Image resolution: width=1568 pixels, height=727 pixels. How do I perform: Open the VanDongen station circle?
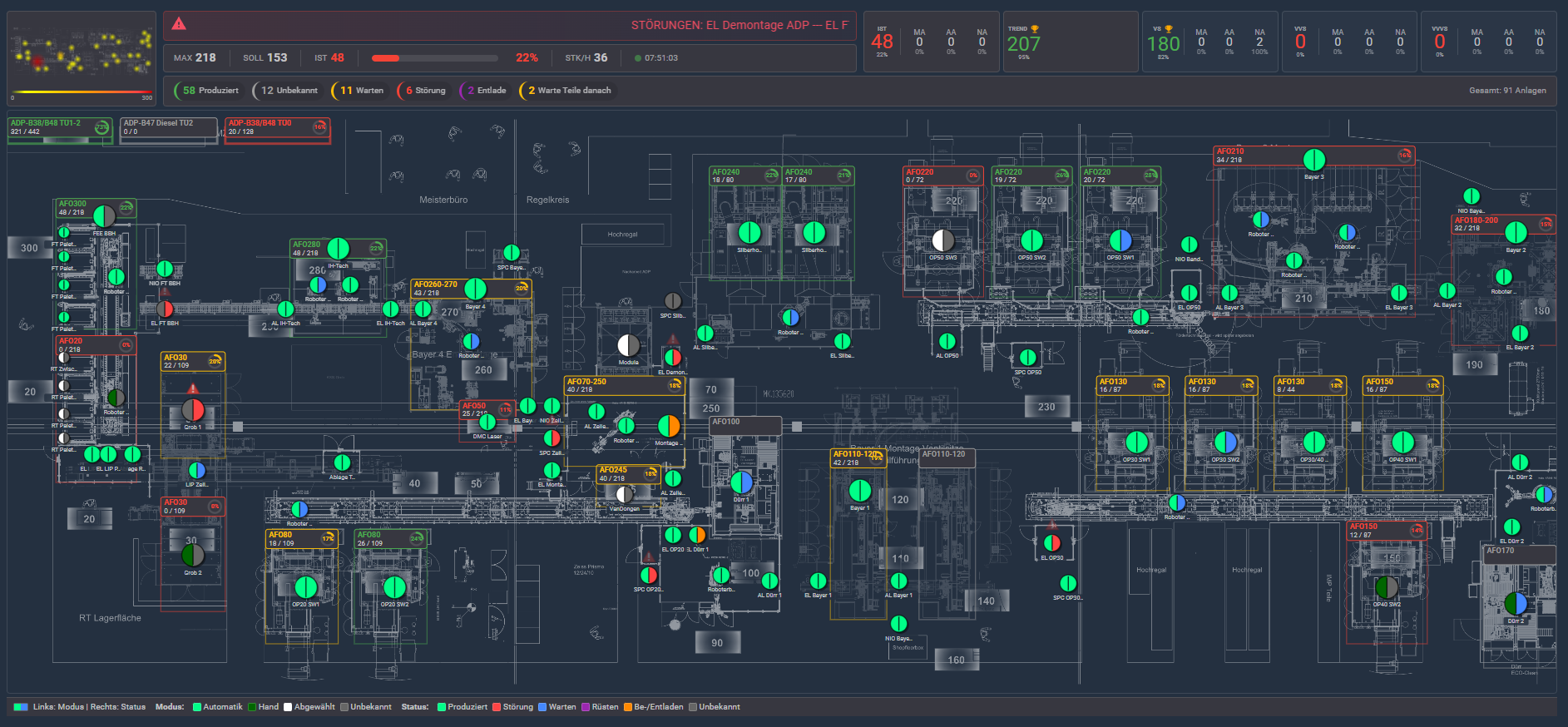[625, 495]
